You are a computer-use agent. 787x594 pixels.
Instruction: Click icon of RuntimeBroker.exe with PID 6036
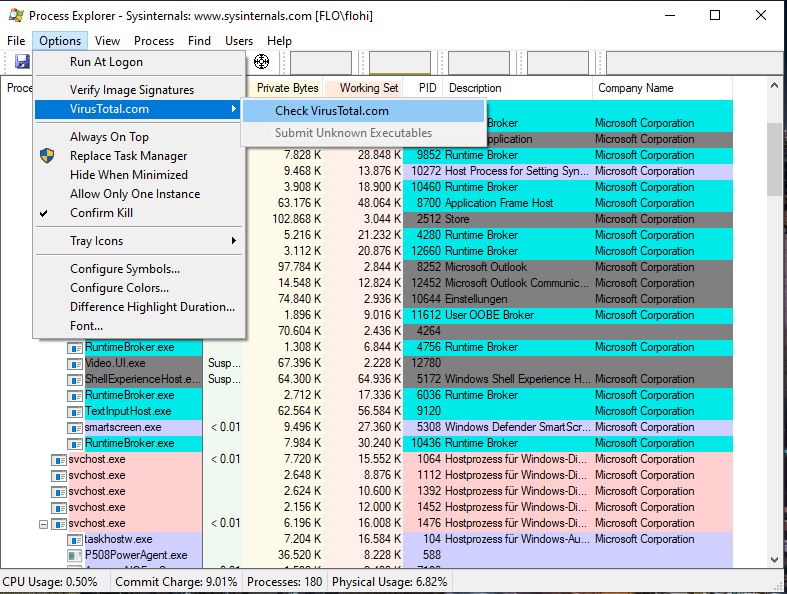[75, 396]
